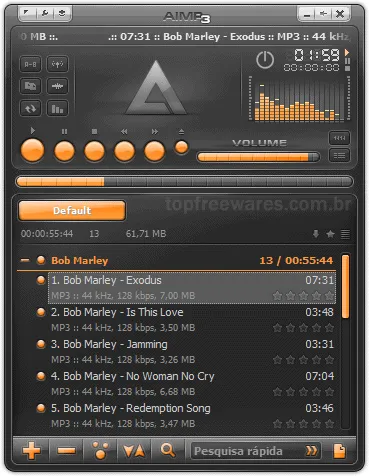Viewport: 369px width, 476px height.
Task: Skip to the next track
Action: pyautogui.click(x=154, y=151)
